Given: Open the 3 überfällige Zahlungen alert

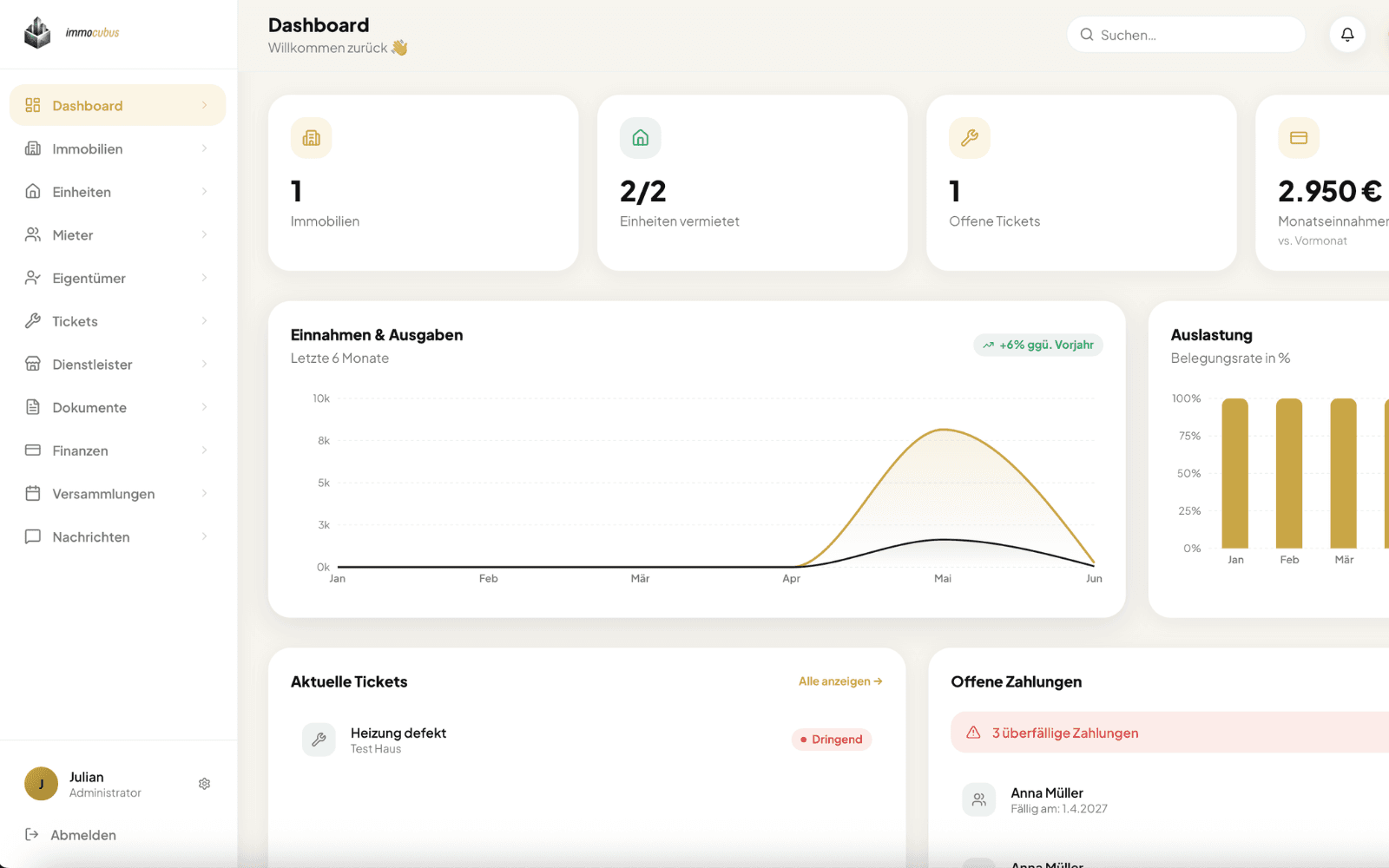Looking at the screenshot, I should (x=1169, y=733).
